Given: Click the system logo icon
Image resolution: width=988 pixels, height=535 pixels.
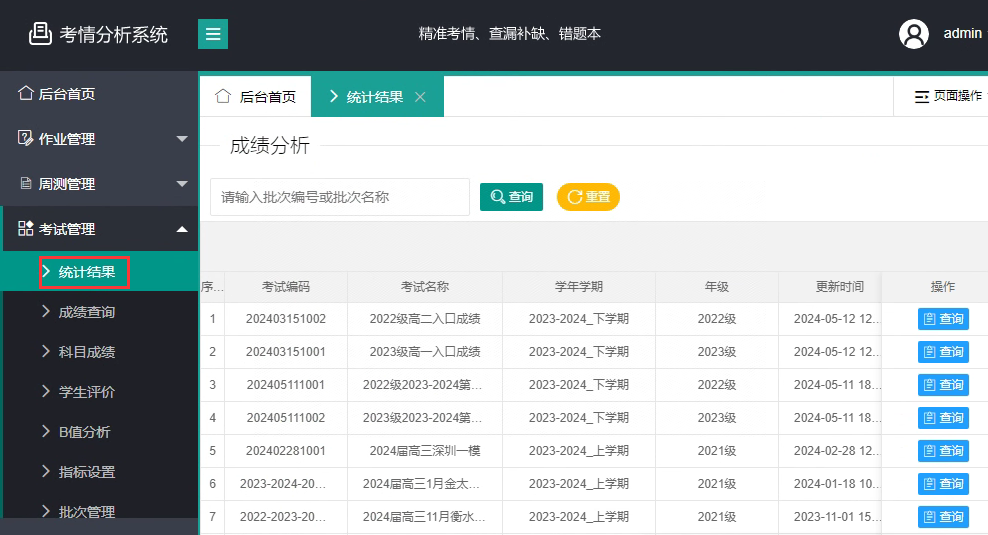Looking at the screenshot, I should point(40,34).
